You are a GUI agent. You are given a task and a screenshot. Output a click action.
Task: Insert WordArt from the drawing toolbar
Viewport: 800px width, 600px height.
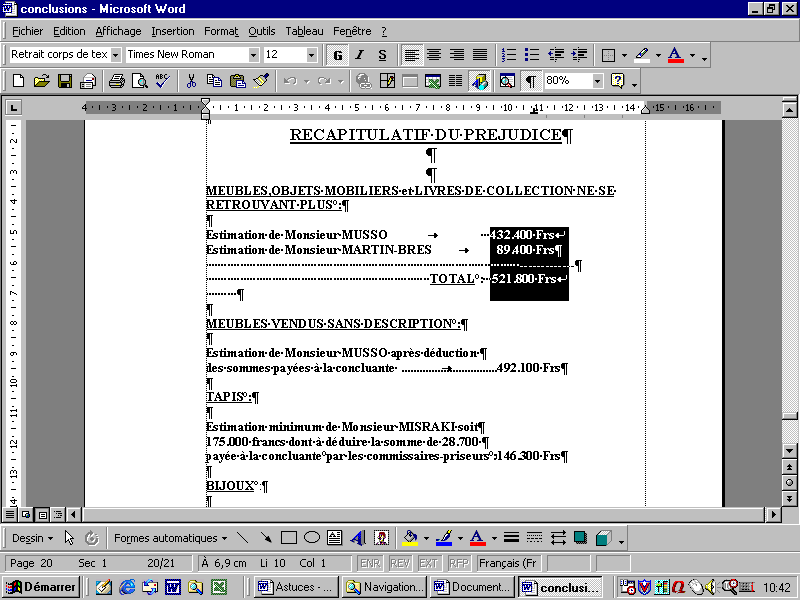[357, 538]
